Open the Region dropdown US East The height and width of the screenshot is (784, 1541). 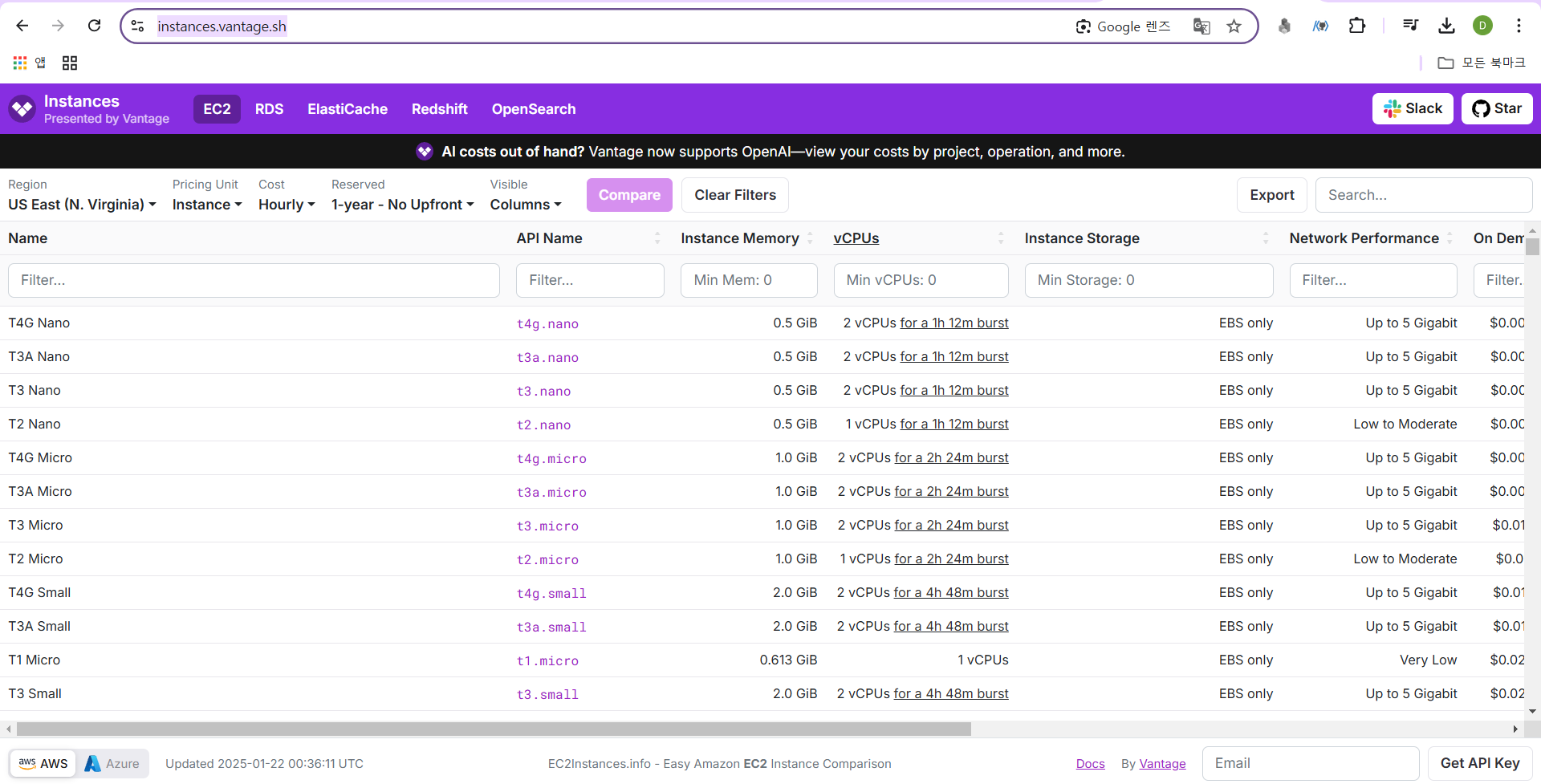[x=82, y=205]
